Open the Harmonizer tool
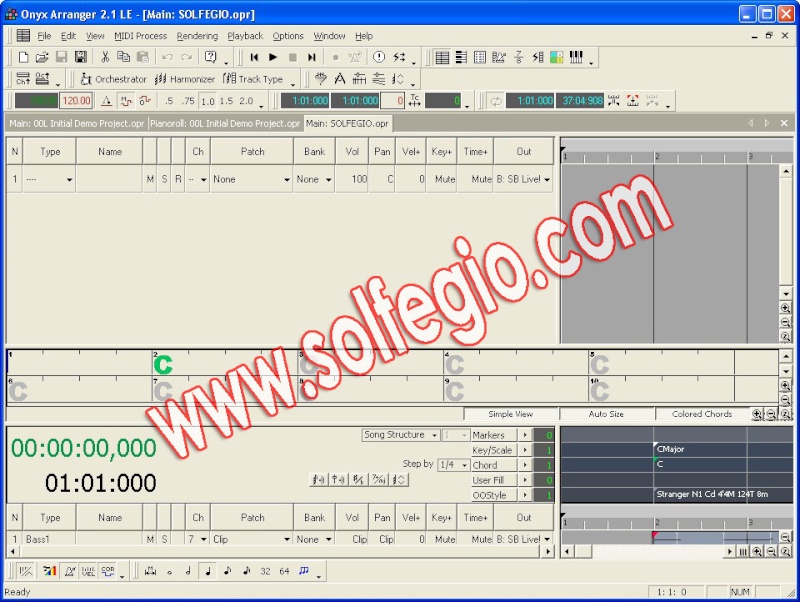 point(185,79)
